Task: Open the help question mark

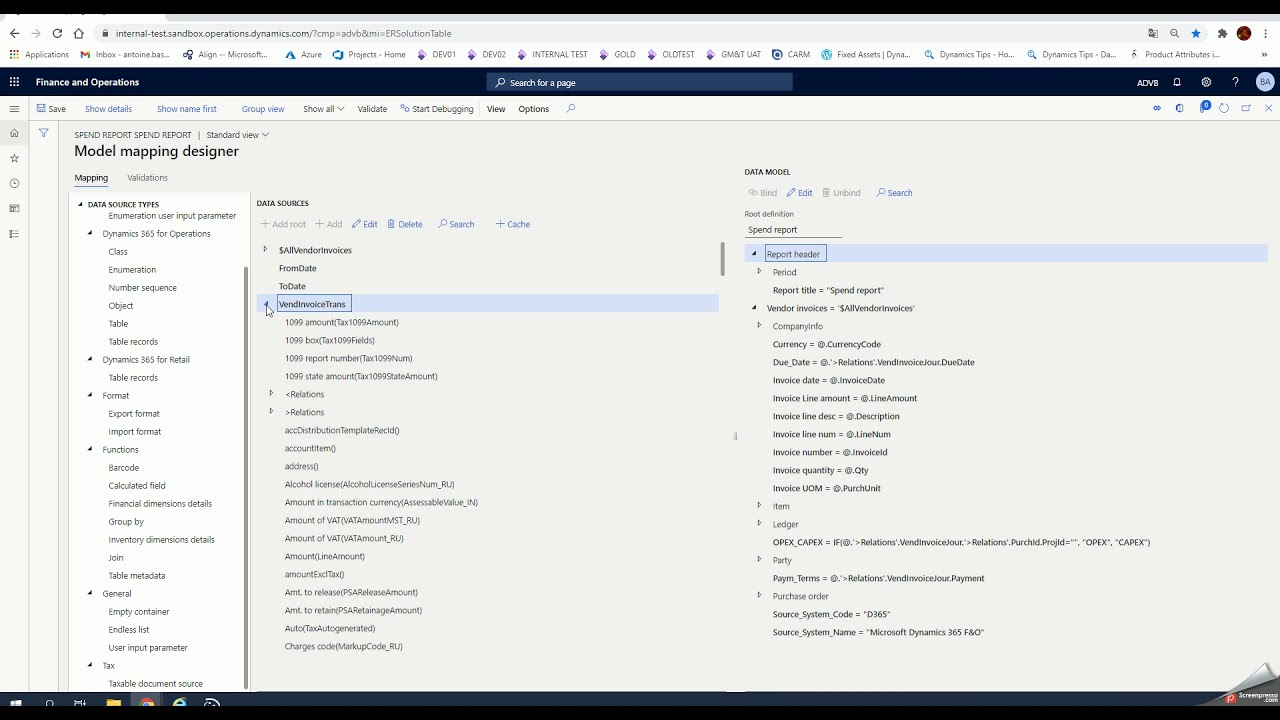Action: click(1235, 82)
